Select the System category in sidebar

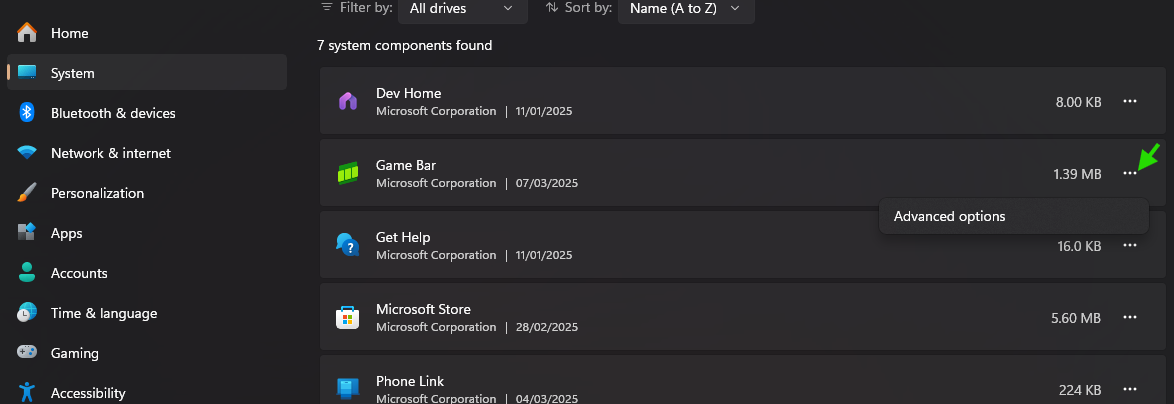[72, 73]
